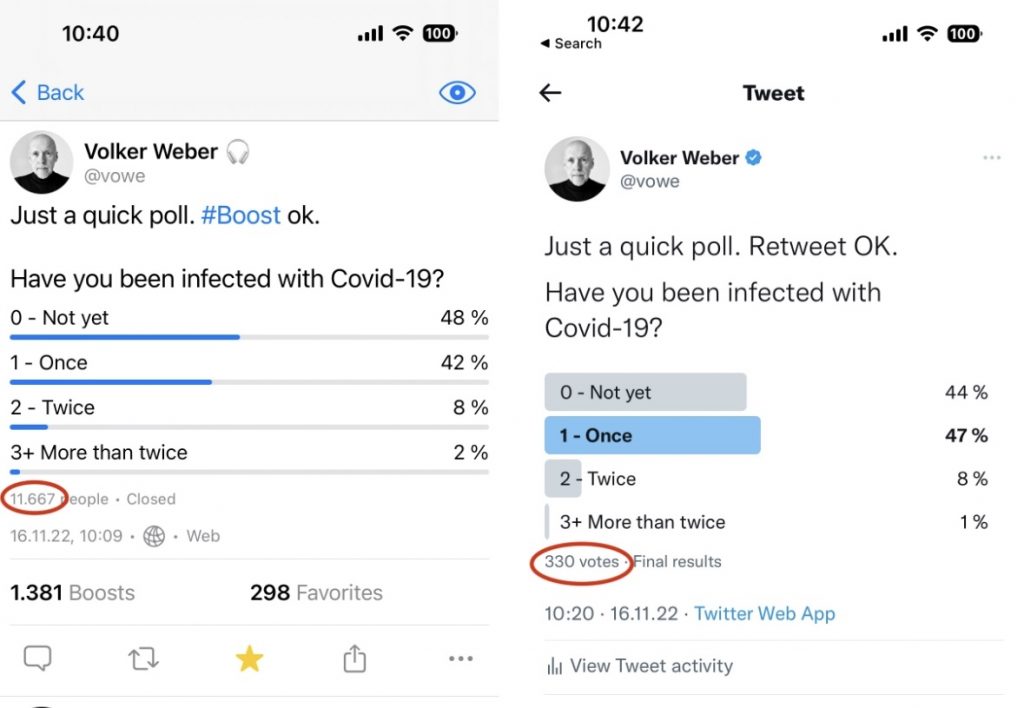The height and width of the screenshot is (708, 1024).
Task: Tap the Mastodon profile avatar of Volker Weber
Action: click(x=42, y=162)
